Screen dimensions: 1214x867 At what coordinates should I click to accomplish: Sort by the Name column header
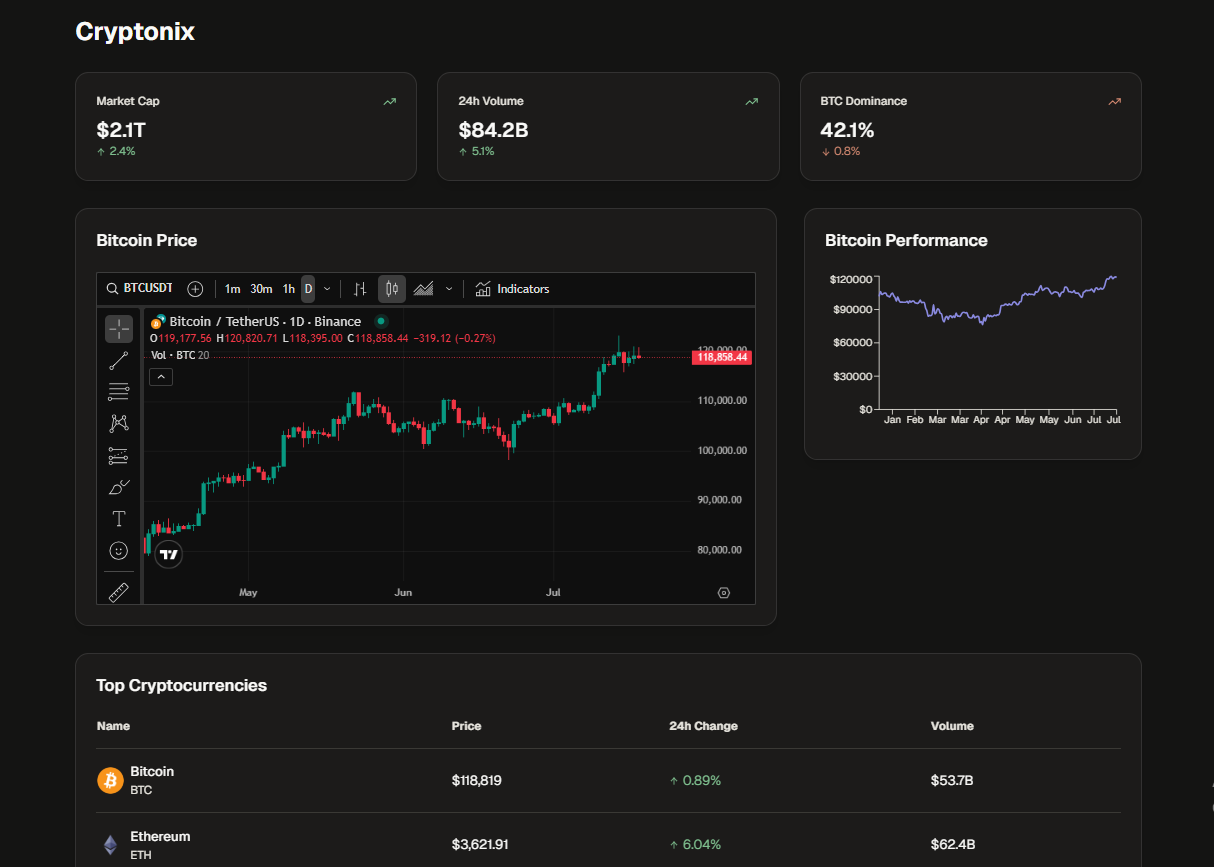click(113, 726)
